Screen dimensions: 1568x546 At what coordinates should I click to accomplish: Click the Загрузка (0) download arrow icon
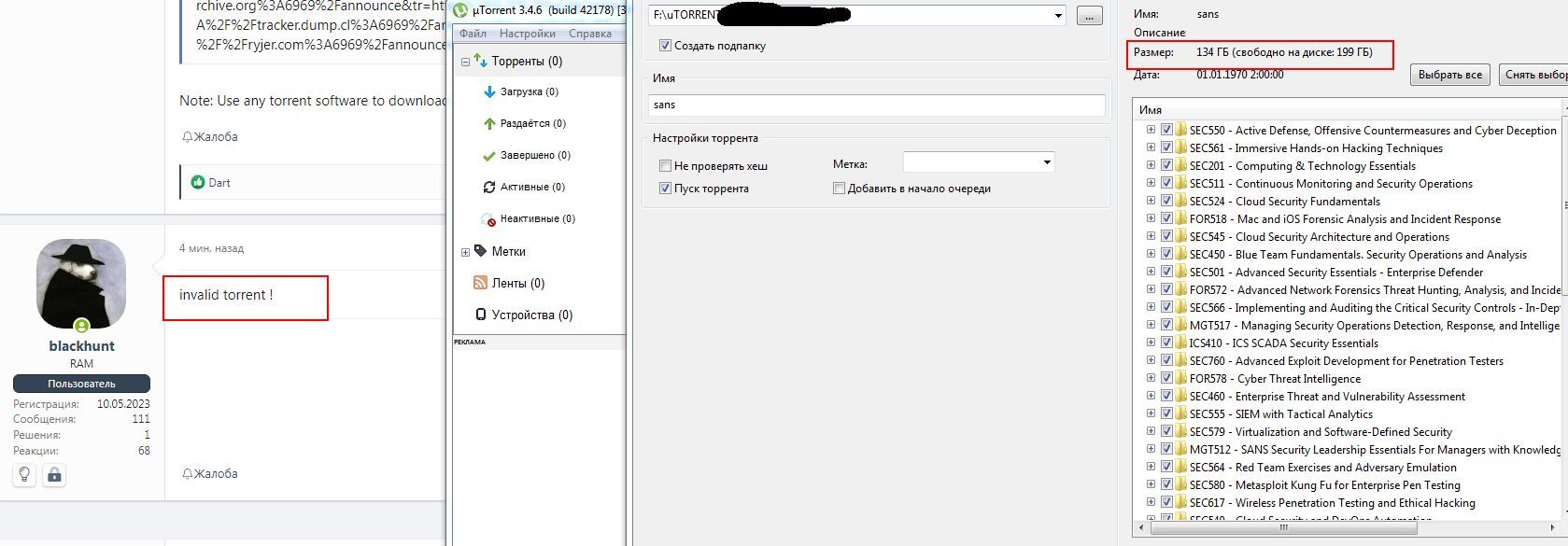point(489,91)
